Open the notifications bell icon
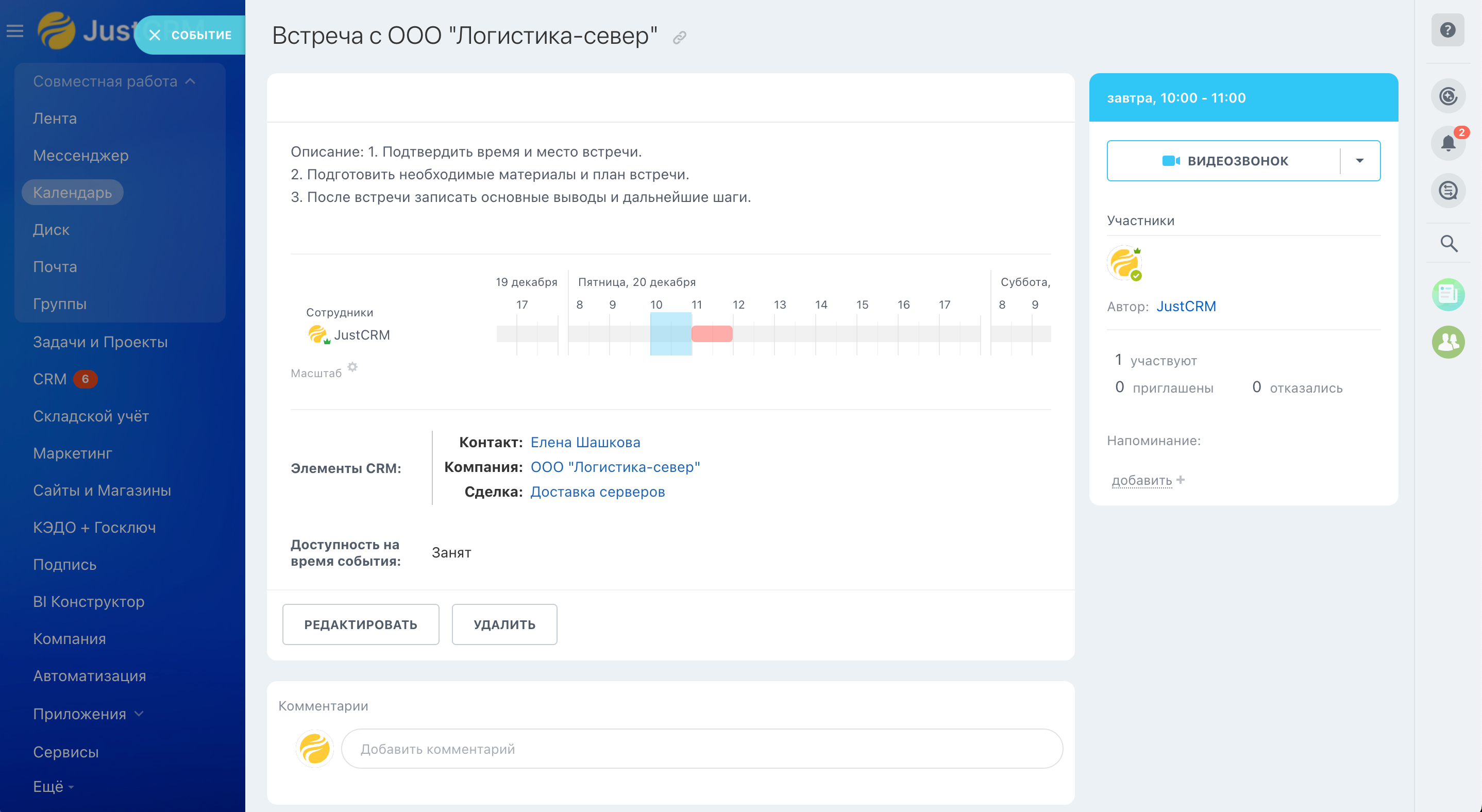The image size is (1482, 812). tap(1447, 143)
